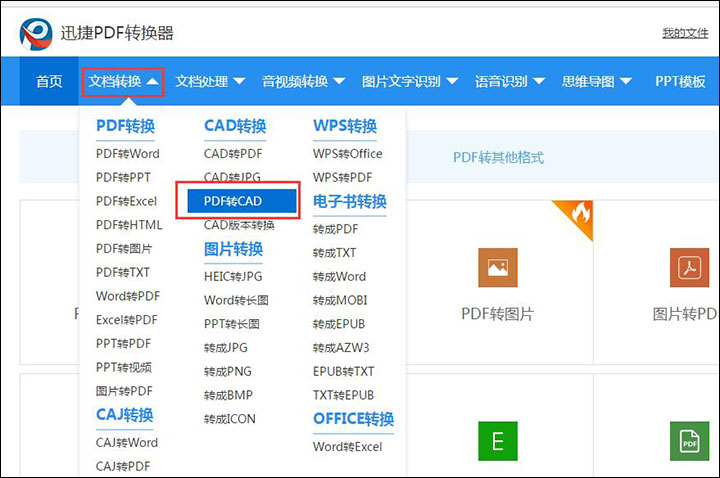Screen dimensions: 720x478
Task: Choose EPUB转TXT option
Action: 343,371
